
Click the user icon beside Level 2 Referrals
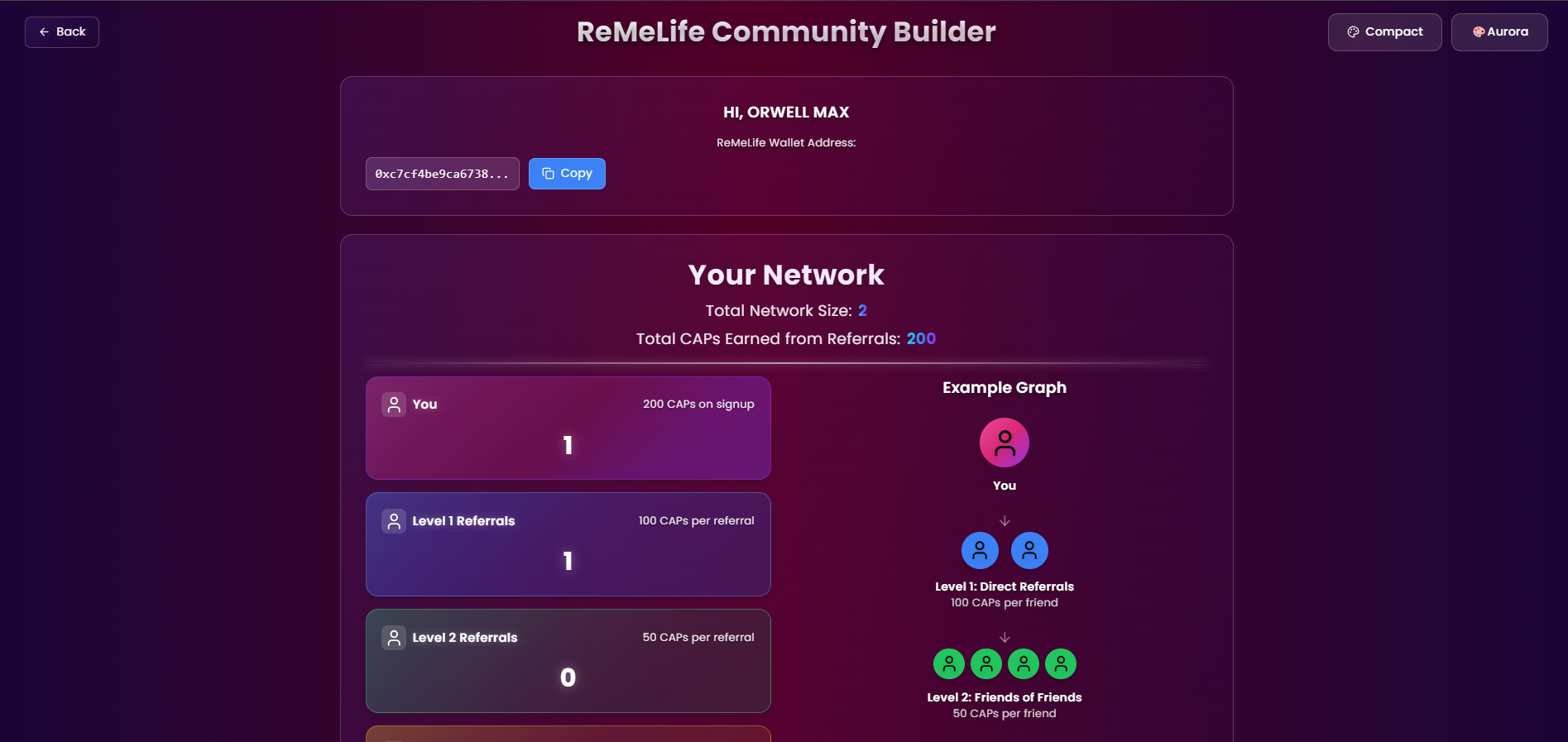[394, 638]
